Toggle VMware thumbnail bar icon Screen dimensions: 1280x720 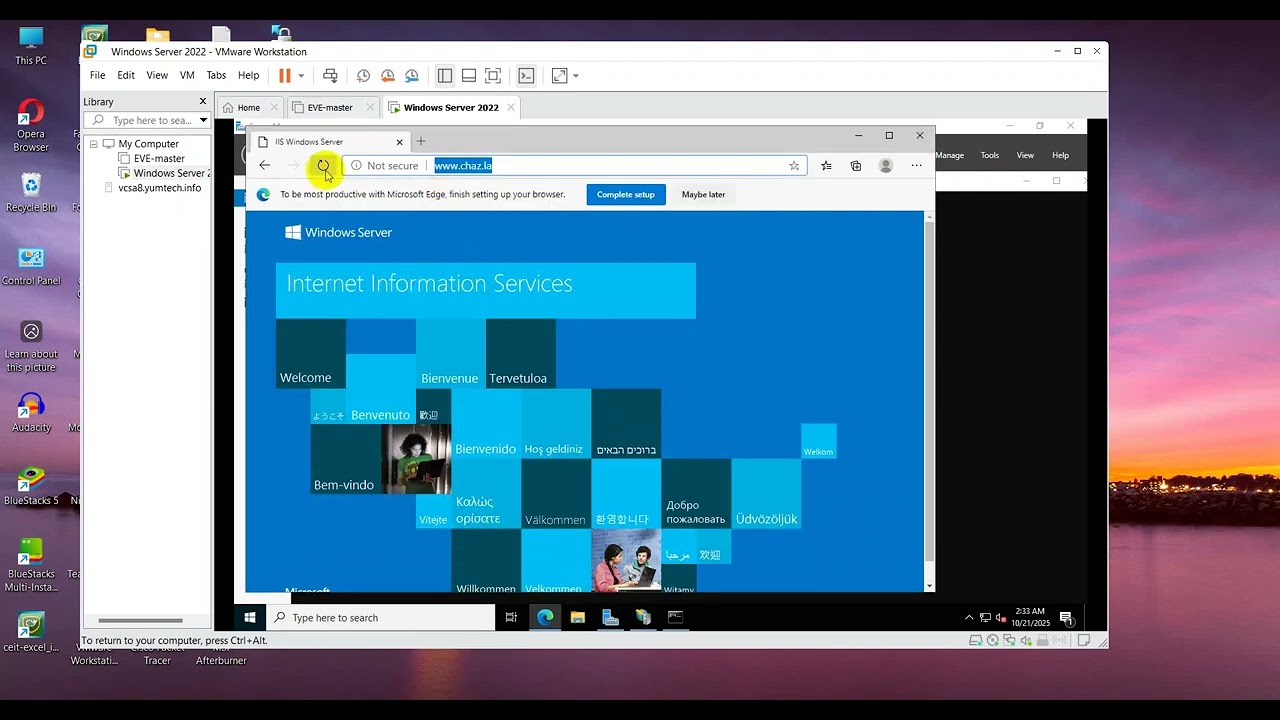coord(469,76)
